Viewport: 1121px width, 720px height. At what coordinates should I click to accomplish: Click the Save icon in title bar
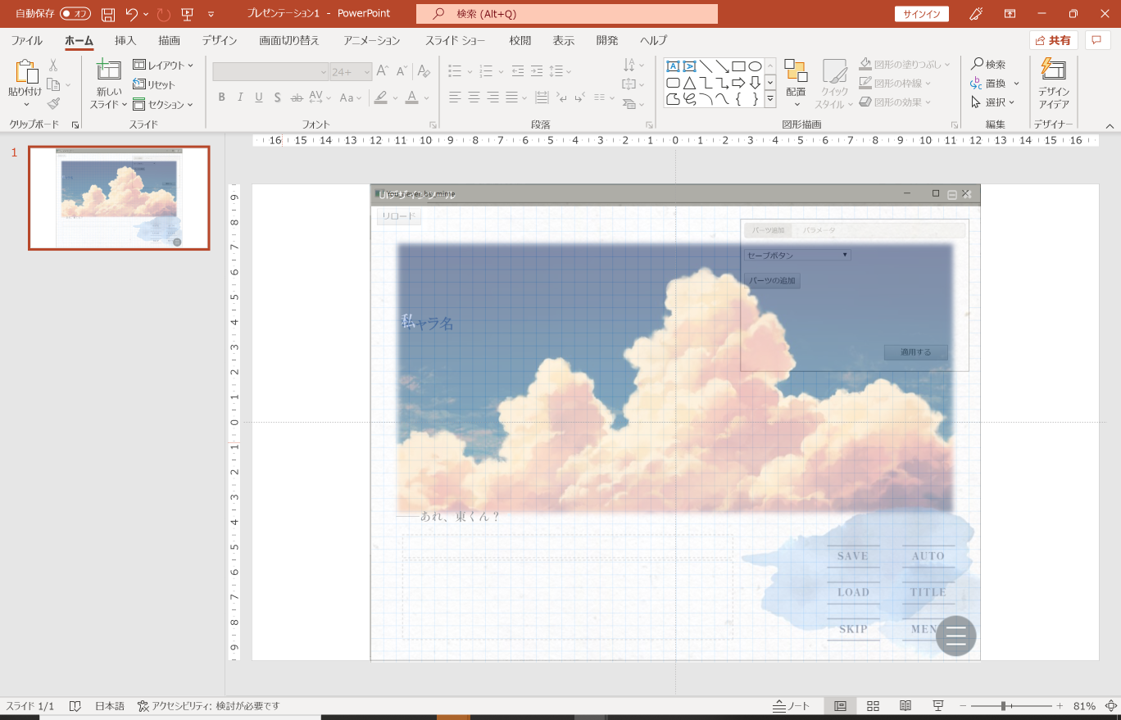(x=108, y=14)
